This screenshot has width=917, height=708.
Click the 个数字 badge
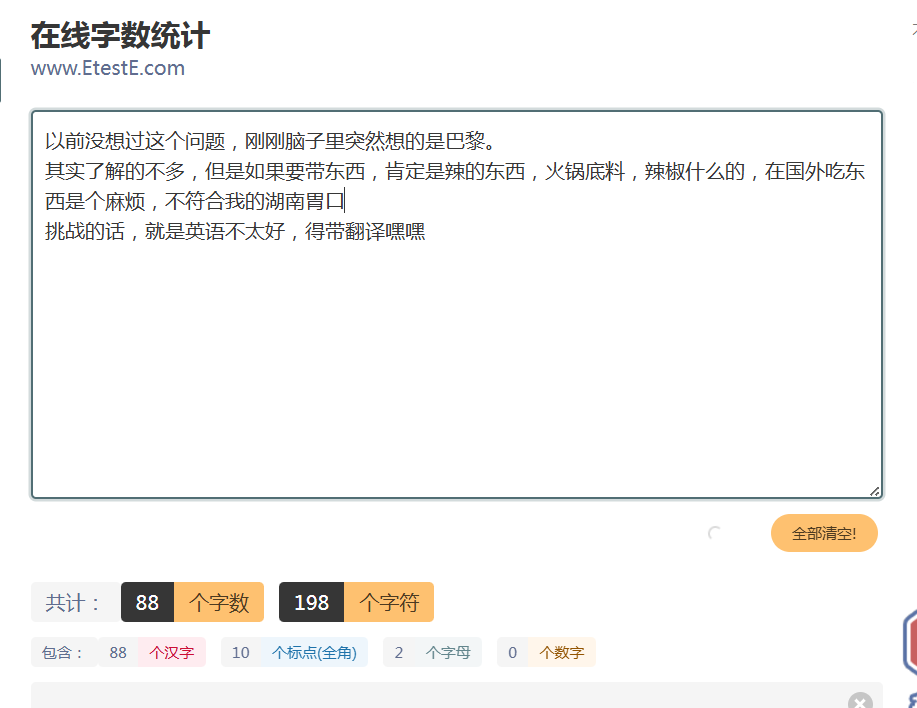(561, 652)
